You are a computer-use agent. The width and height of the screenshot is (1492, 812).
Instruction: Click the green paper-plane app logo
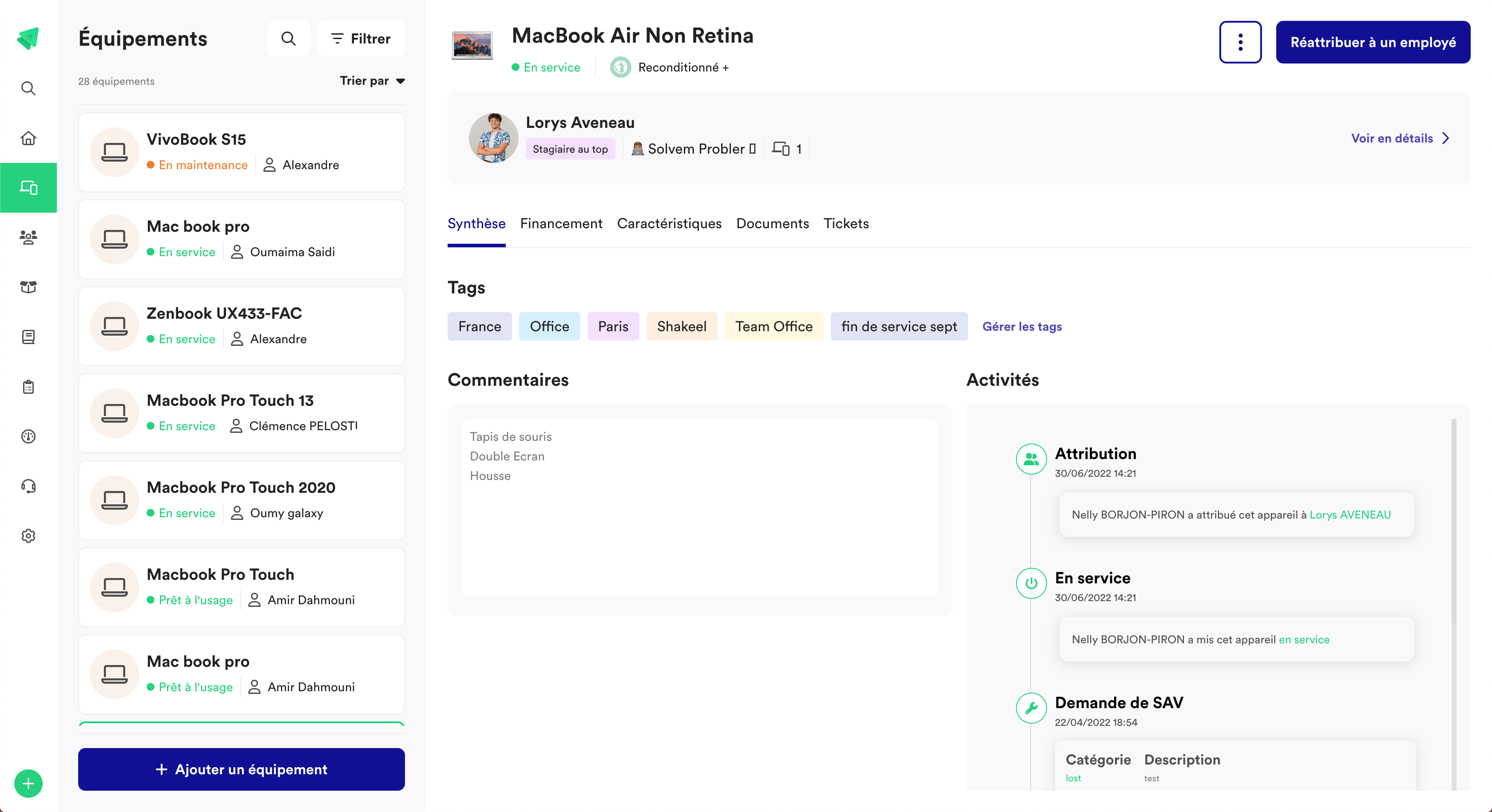28,38
